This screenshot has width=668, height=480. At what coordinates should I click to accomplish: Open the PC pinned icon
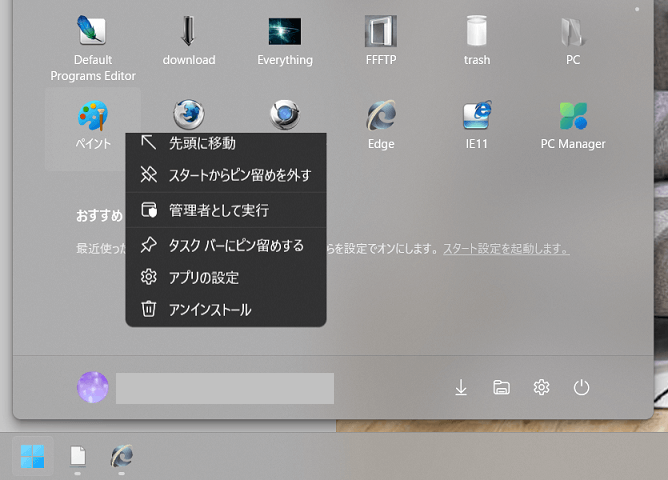pos(573,40)
